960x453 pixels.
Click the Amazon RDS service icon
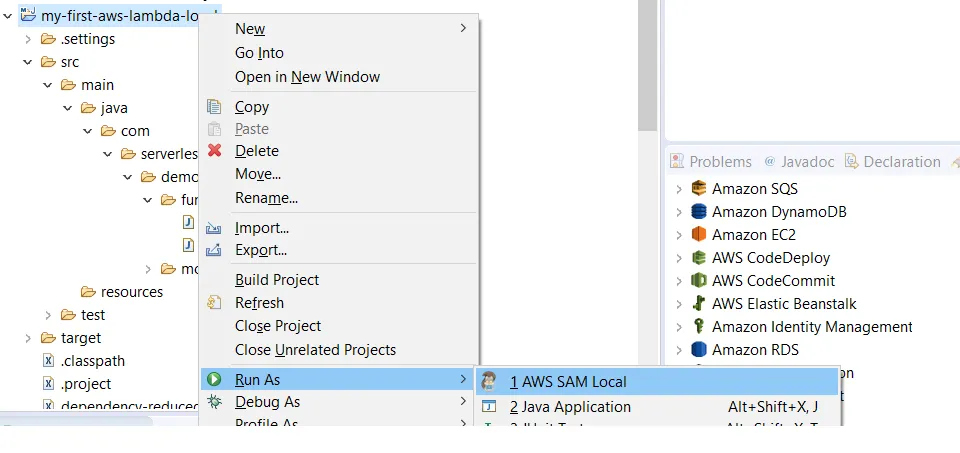click(x=699, y=350)
